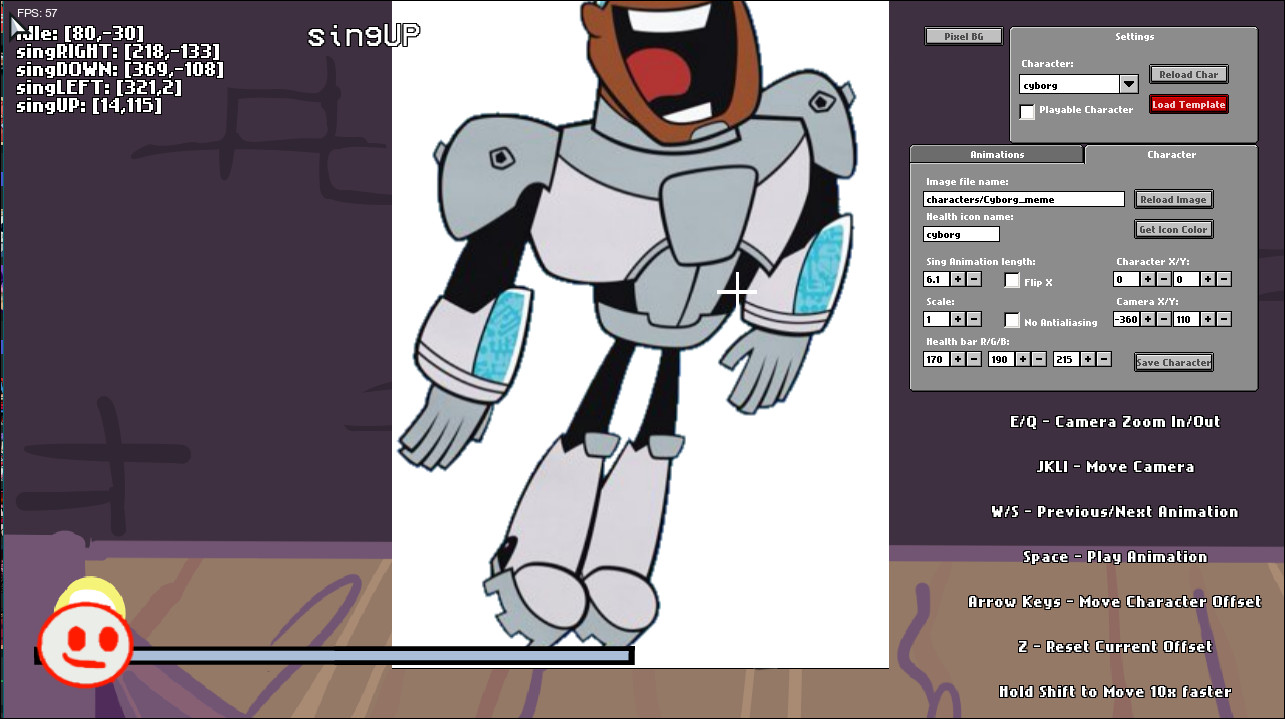Click the 'Z - Reset Current Offset' hint
This screenshot has height=719, width=1285.
[x=1115, y=647]
